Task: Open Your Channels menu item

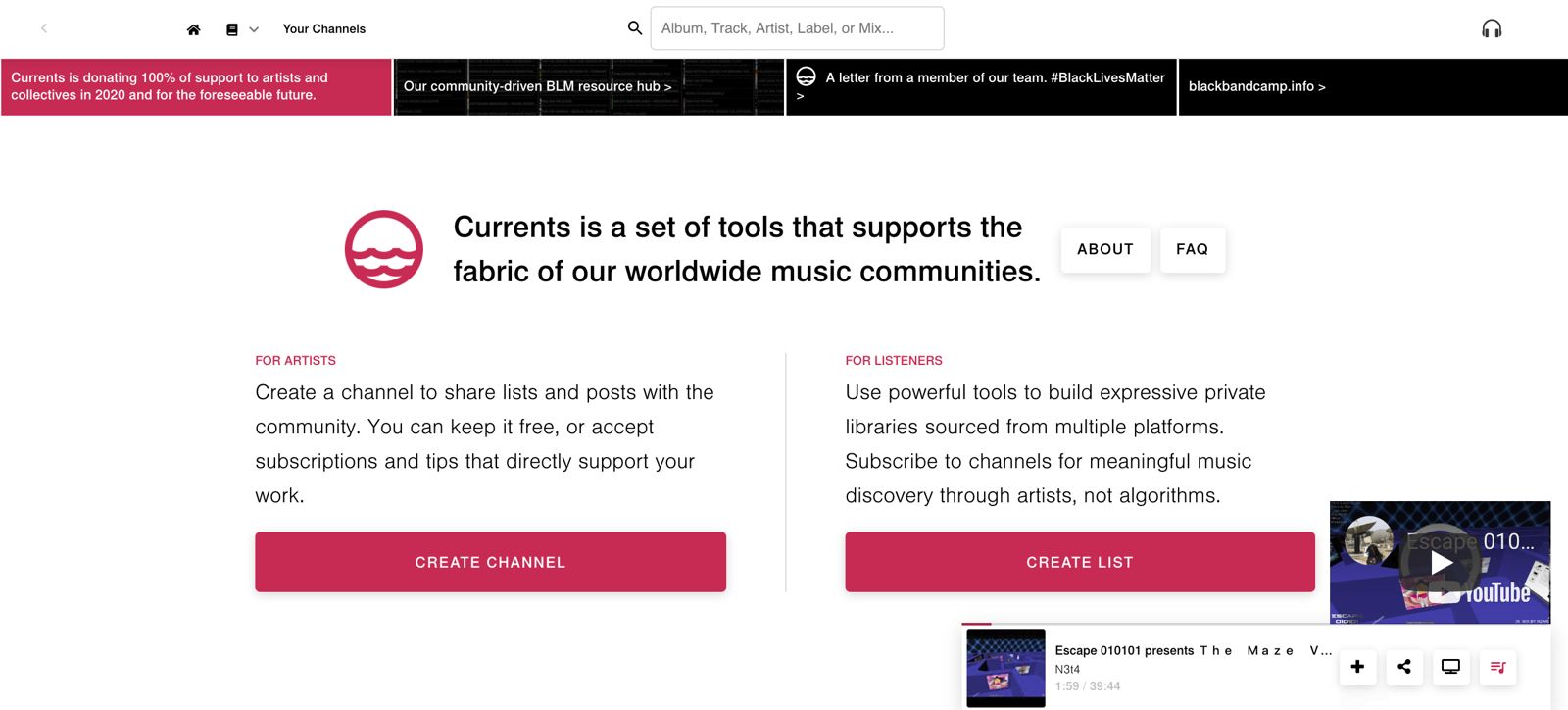Action: 324,29
